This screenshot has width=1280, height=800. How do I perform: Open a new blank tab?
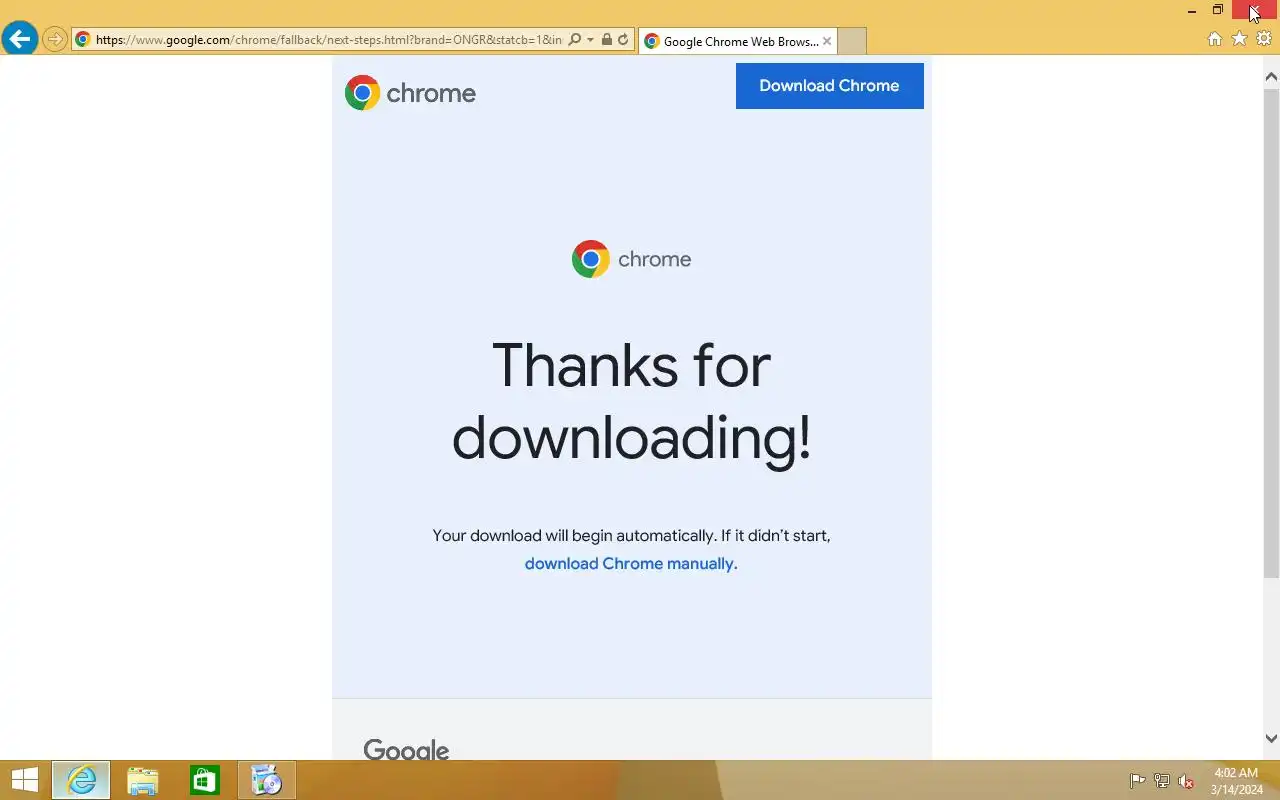pos(852,41)
